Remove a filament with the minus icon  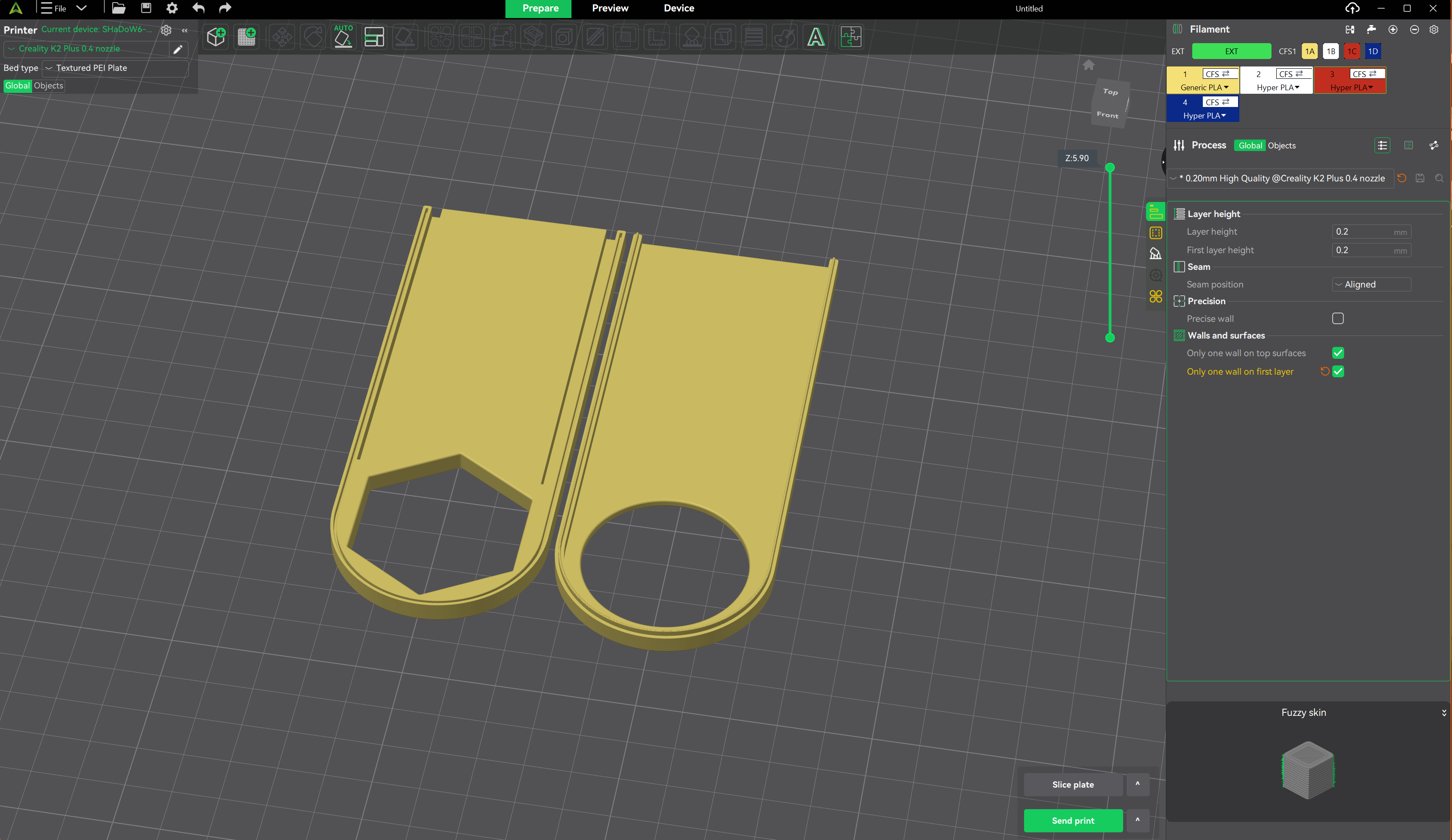click(1414, 29)
